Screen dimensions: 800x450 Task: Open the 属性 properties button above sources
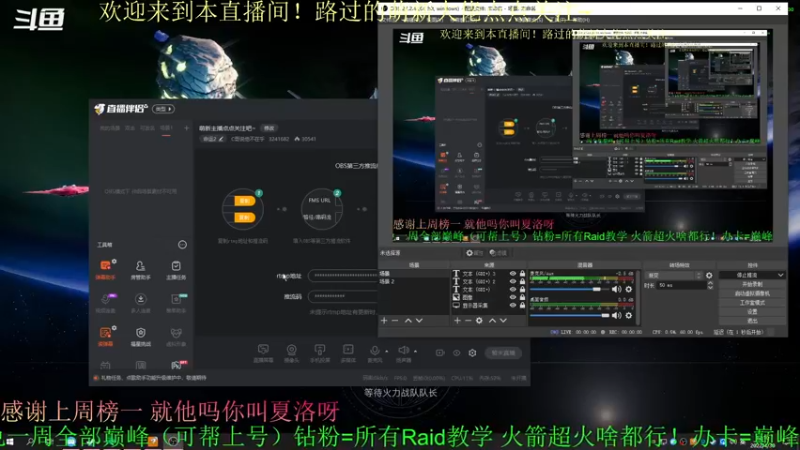(474, 253)
